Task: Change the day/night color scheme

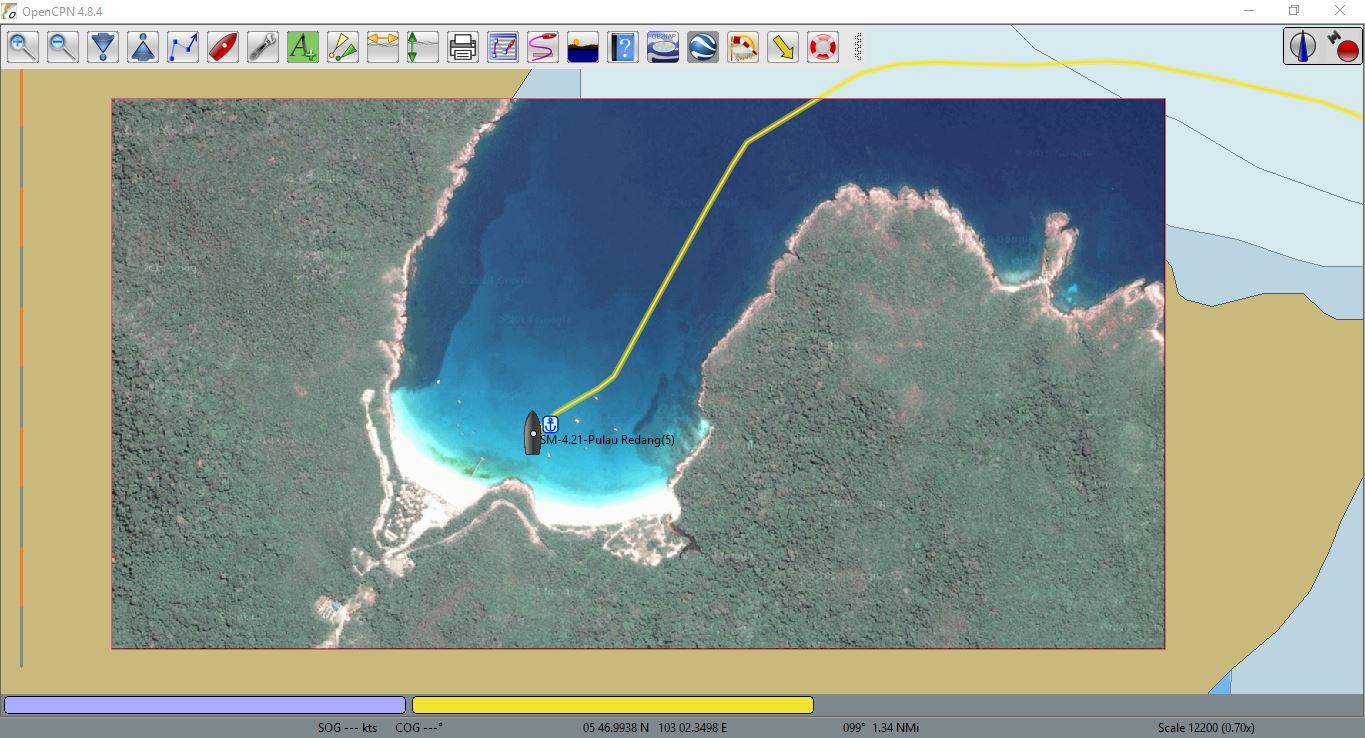Action: coord(582,46)
